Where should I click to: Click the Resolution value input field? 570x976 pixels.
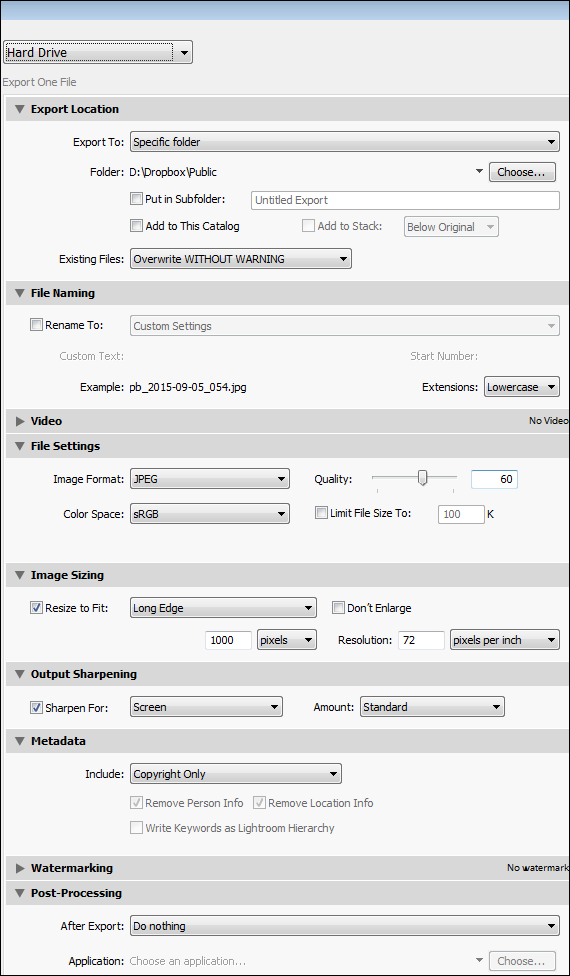(422, 640)
